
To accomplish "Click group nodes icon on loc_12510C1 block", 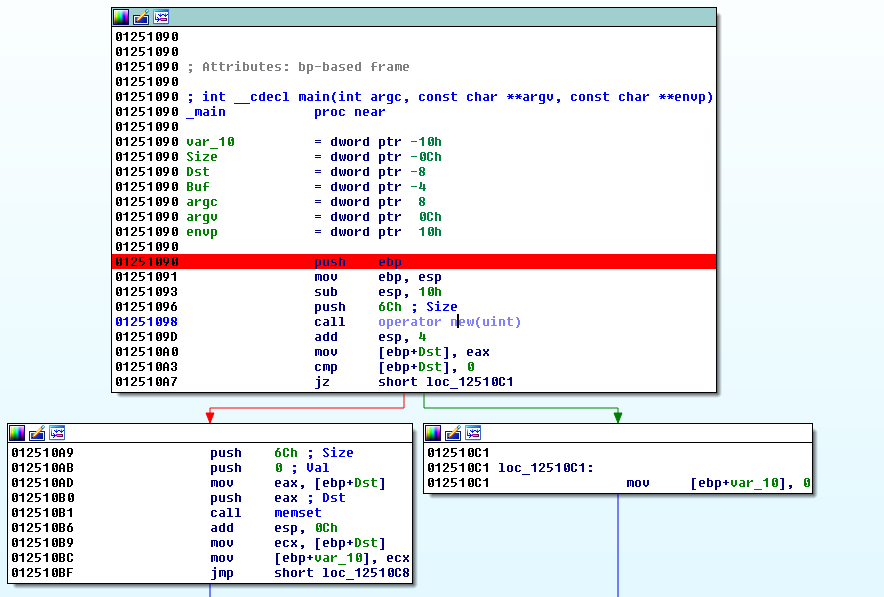I will pyautogui.click(x=473, y=433).
